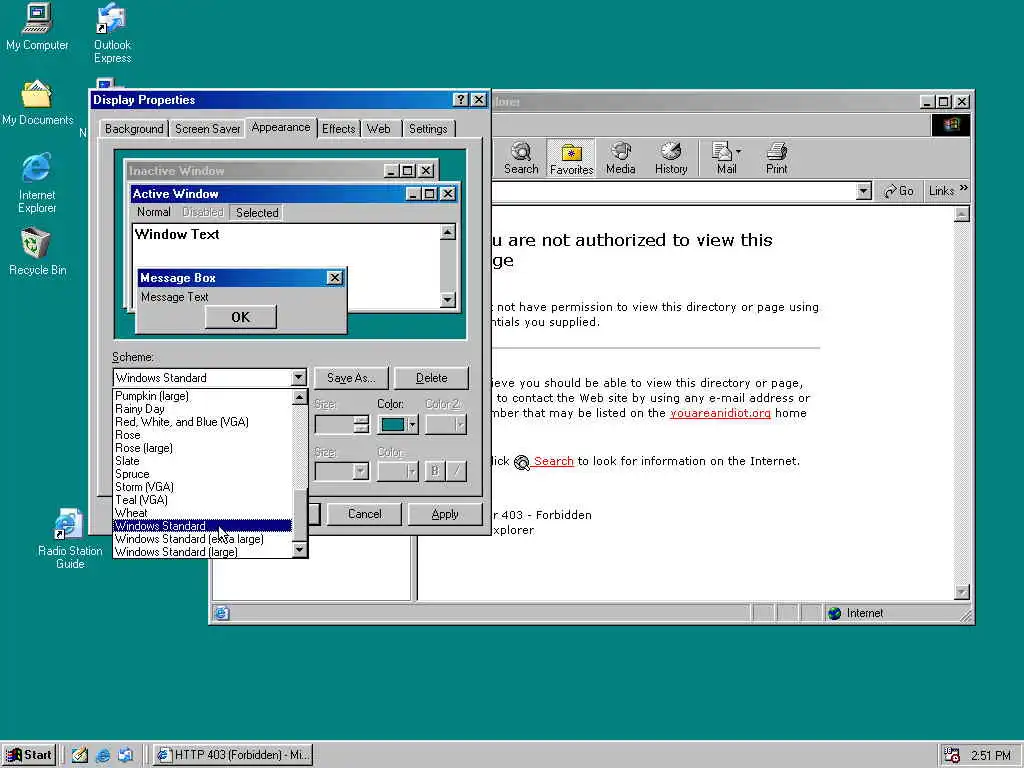Select Windows Standard (large) scheme
The width and height of the screenshot is (1024, 768).
point(202,552)
